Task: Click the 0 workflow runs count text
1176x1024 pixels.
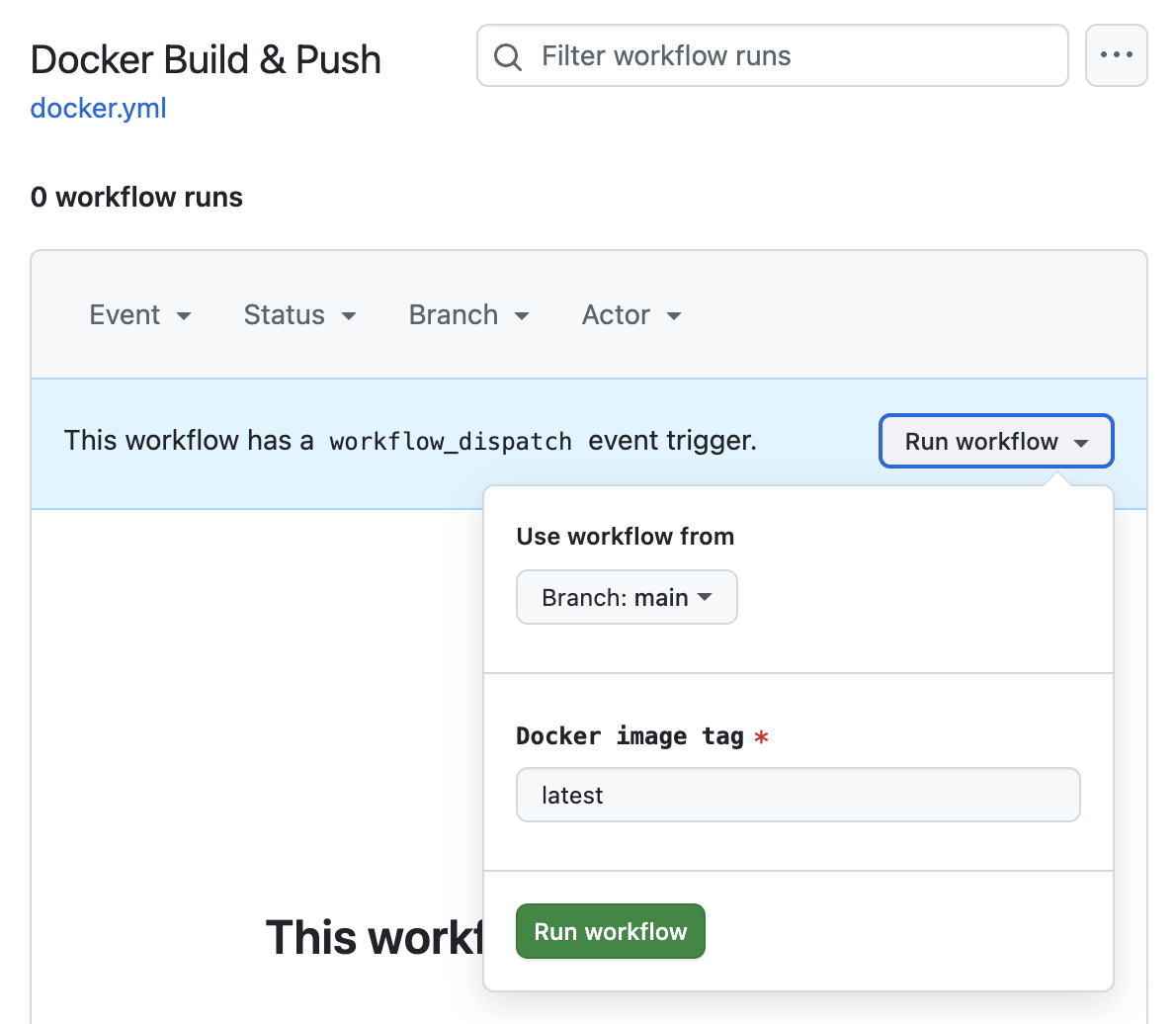Action: (136, 198)
